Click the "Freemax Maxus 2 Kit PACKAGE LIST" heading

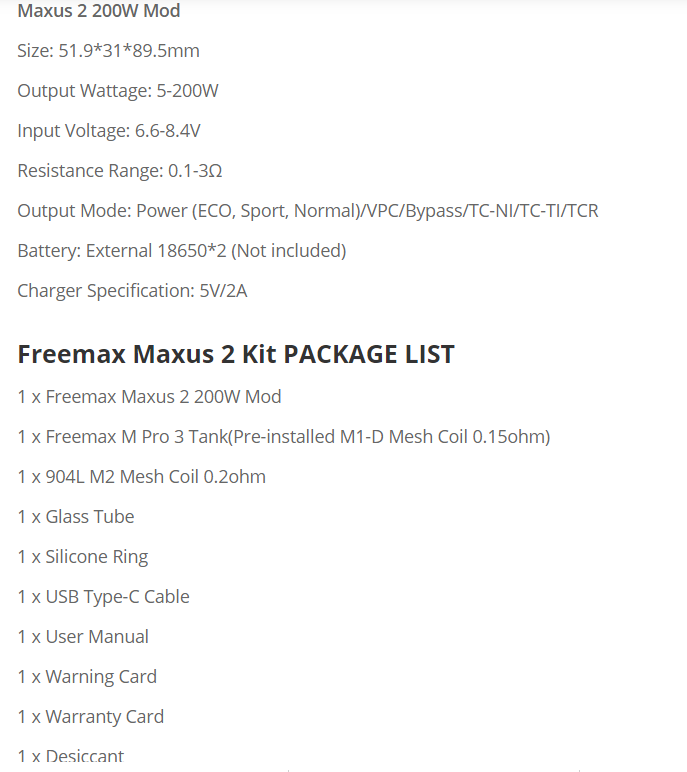point(236,354)
